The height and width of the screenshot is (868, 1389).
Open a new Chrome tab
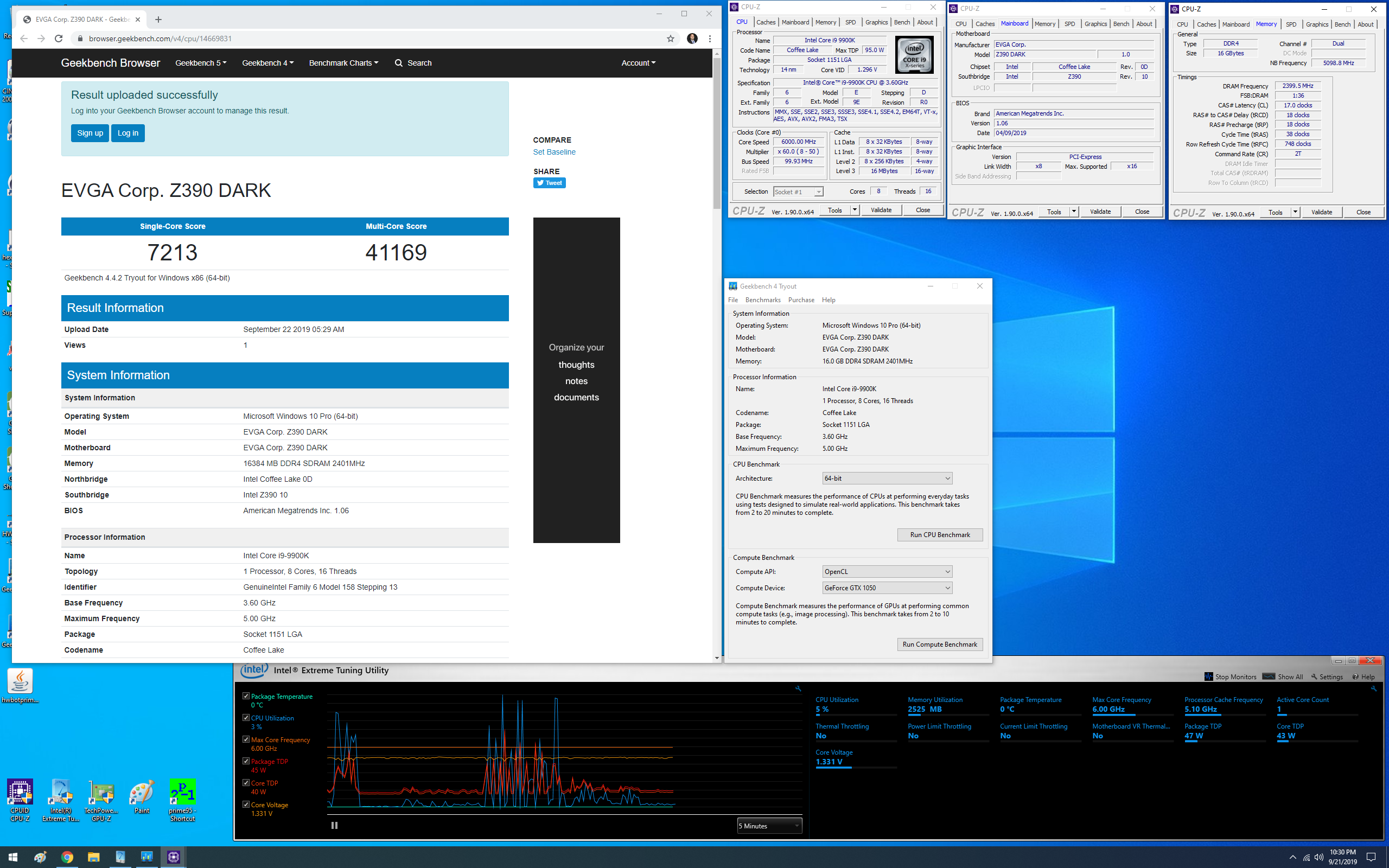[x=158, y=20]
